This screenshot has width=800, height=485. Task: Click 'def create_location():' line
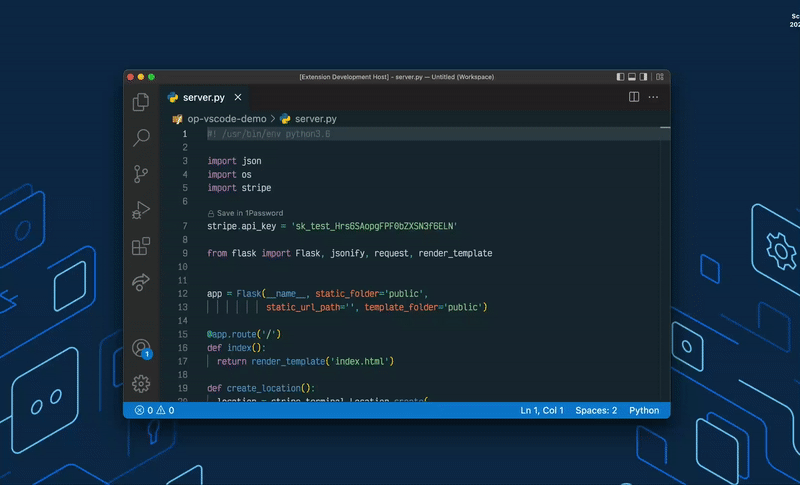click(261, 389)
